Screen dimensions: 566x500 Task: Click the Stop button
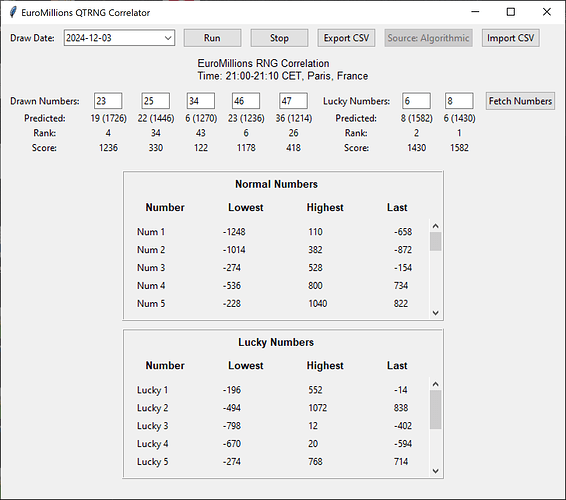(x=279, y=38)
